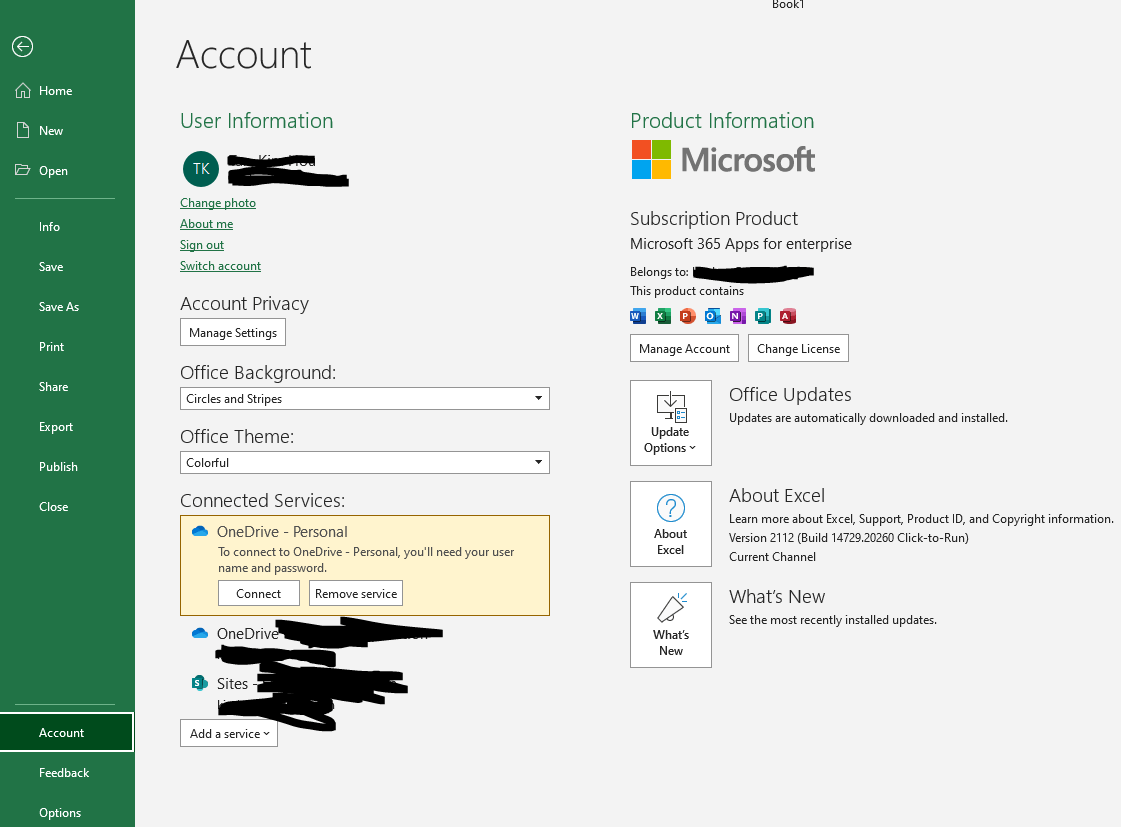Viewport: 1121px width, 827px height.
Task: Click the Subscription Product heading
Action: pyautogui.click(x=713, y=218)
